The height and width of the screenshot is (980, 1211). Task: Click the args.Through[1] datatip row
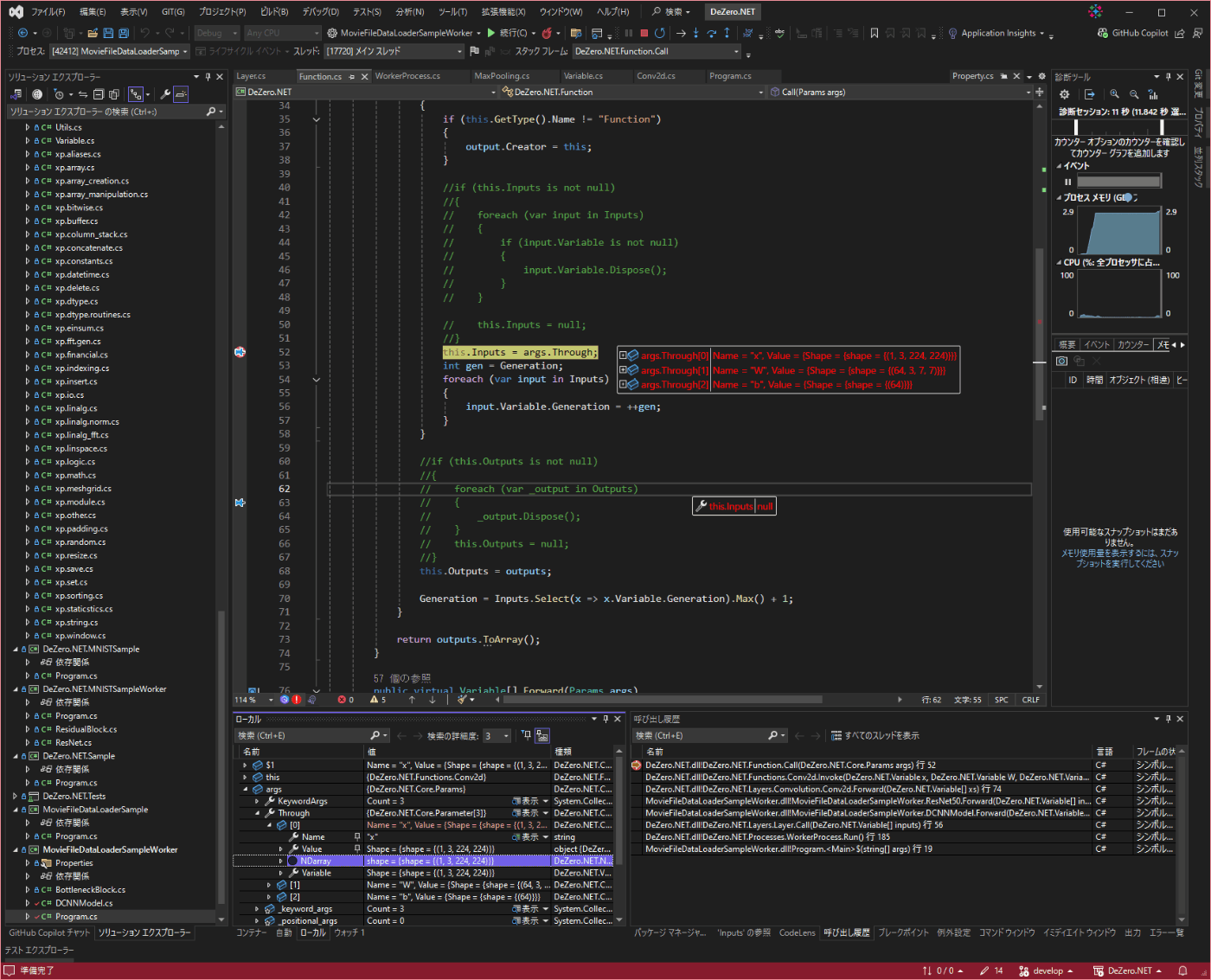pos(788,370)
